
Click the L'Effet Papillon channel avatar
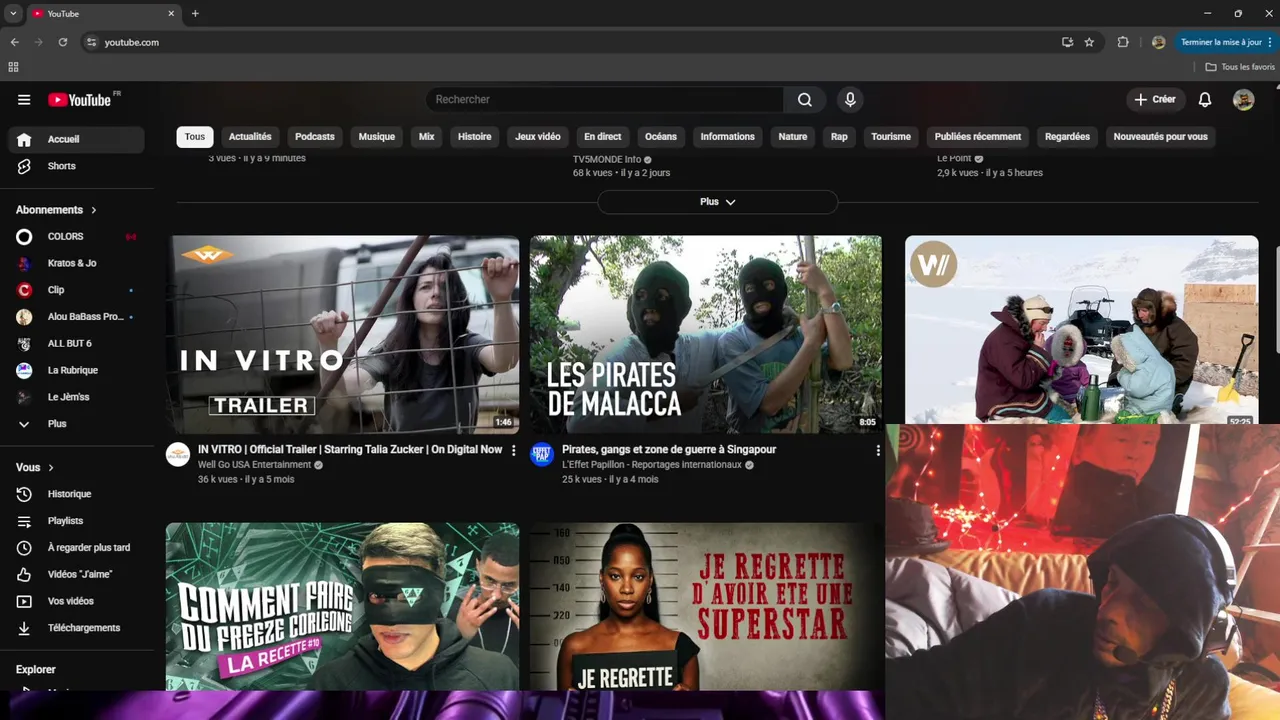[542, 455]
